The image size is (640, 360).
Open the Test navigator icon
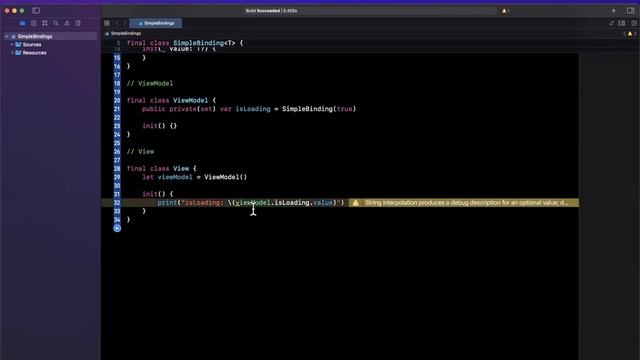click(78, 23)
